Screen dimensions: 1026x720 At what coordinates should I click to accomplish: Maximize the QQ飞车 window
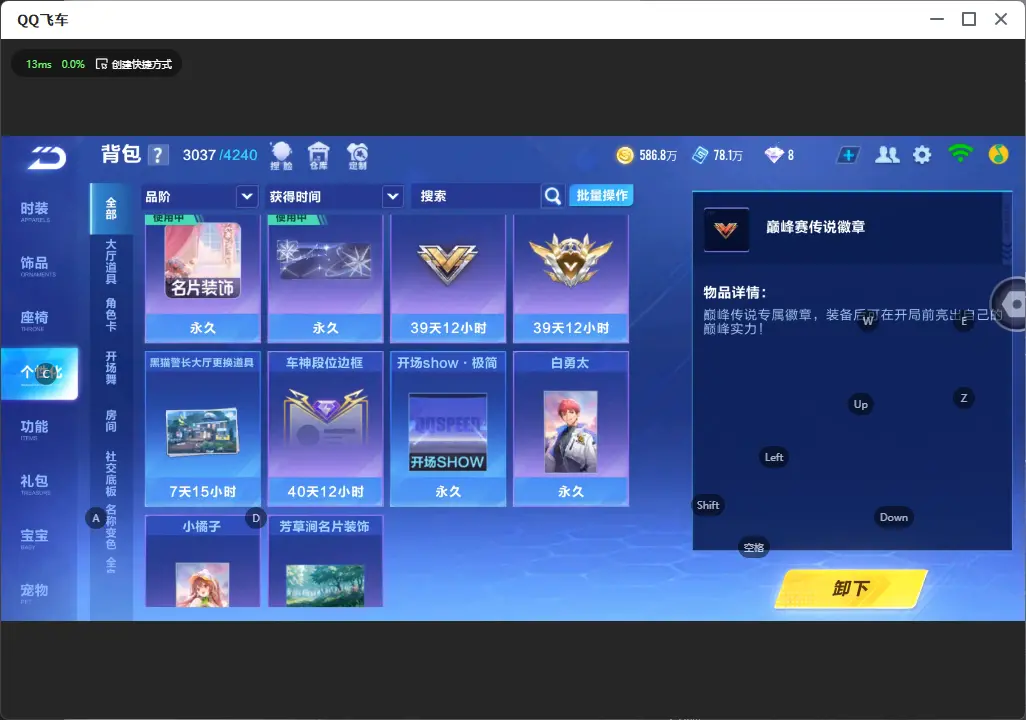(969, 19)
